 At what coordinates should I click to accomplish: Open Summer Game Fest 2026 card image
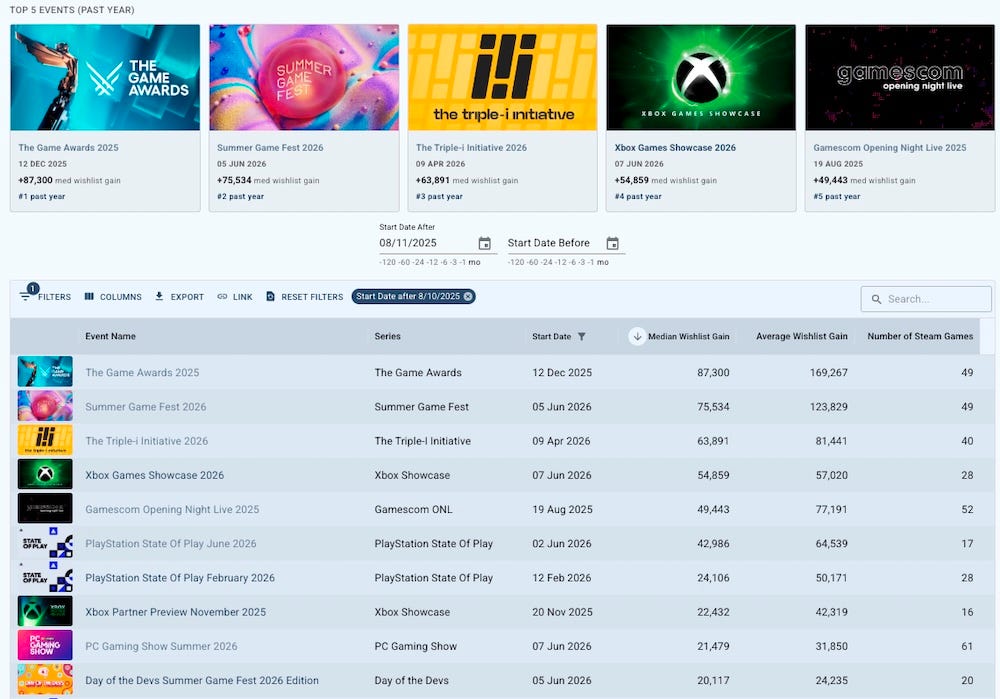[304, 77]
